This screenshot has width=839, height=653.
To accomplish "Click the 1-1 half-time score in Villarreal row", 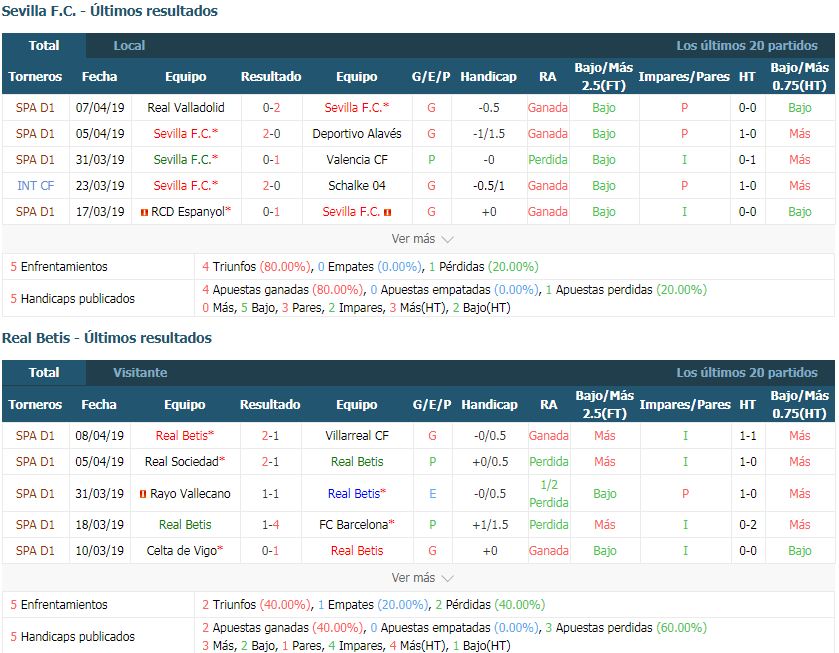I will pyautogui.click(x=748, y=436).
